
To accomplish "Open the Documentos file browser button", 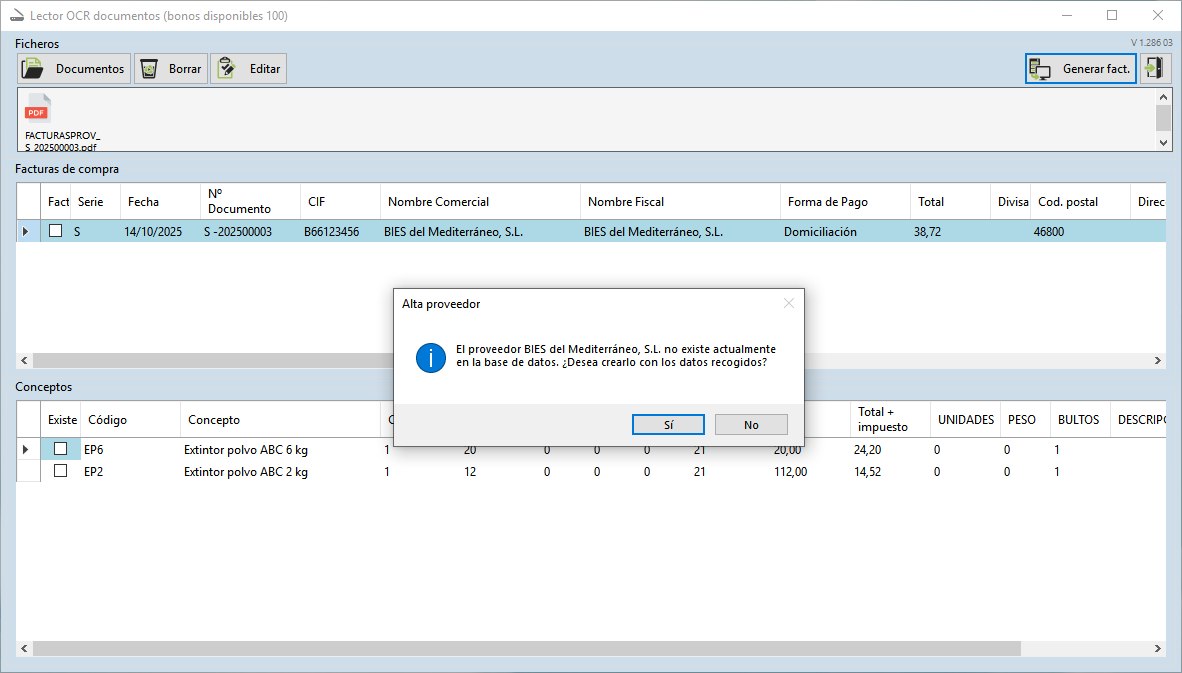I will click(74, 69).
